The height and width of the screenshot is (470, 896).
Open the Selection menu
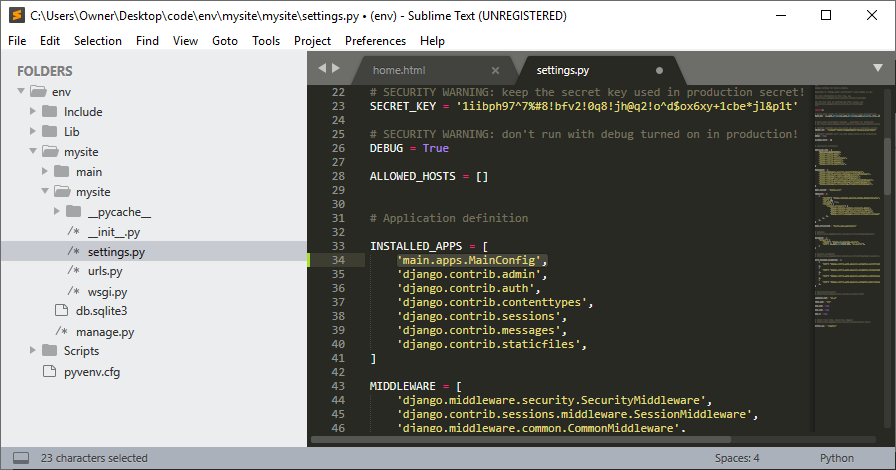click(x=98, y=41)
